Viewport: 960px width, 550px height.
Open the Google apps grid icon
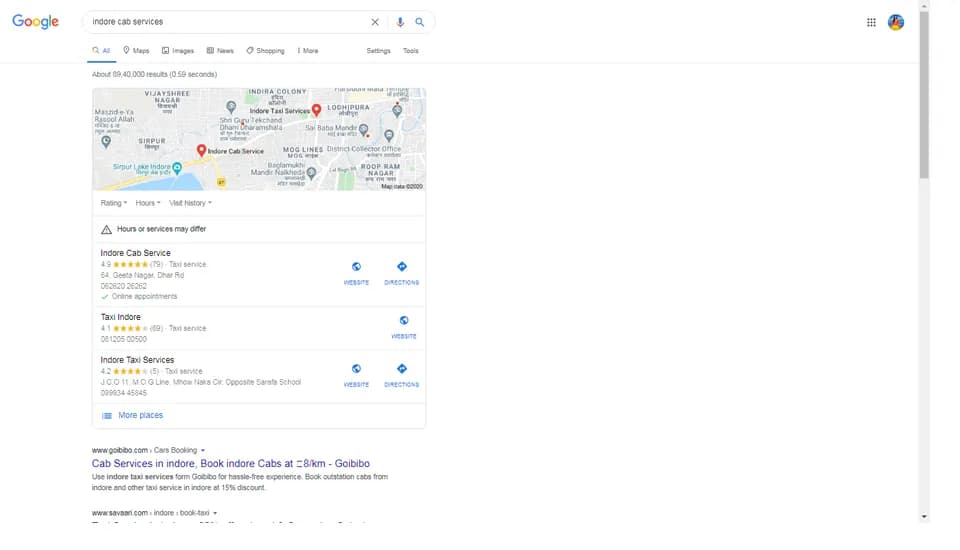click(x=871, y=22)
